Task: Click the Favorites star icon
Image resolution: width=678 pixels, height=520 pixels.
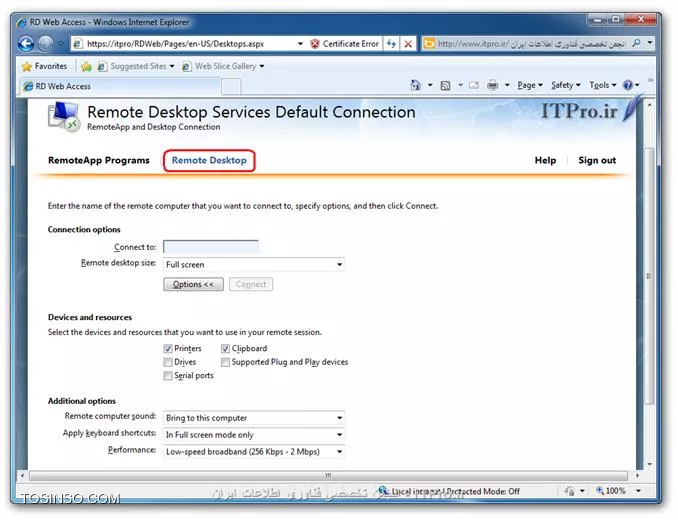Action: point(27,66)
